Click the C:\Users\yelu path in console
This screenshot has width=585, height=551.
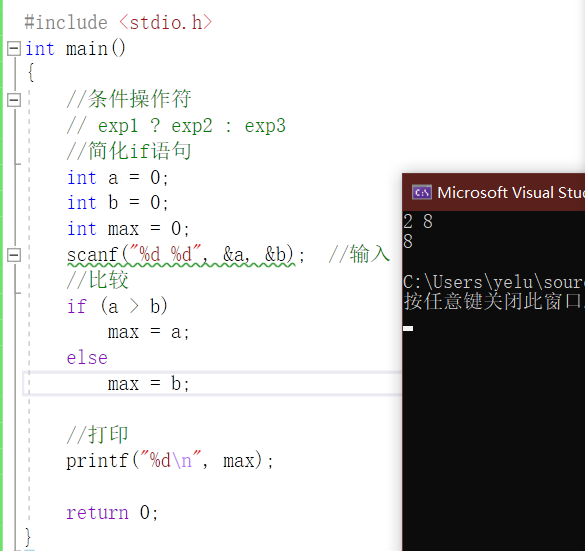(x=494, y=282)
